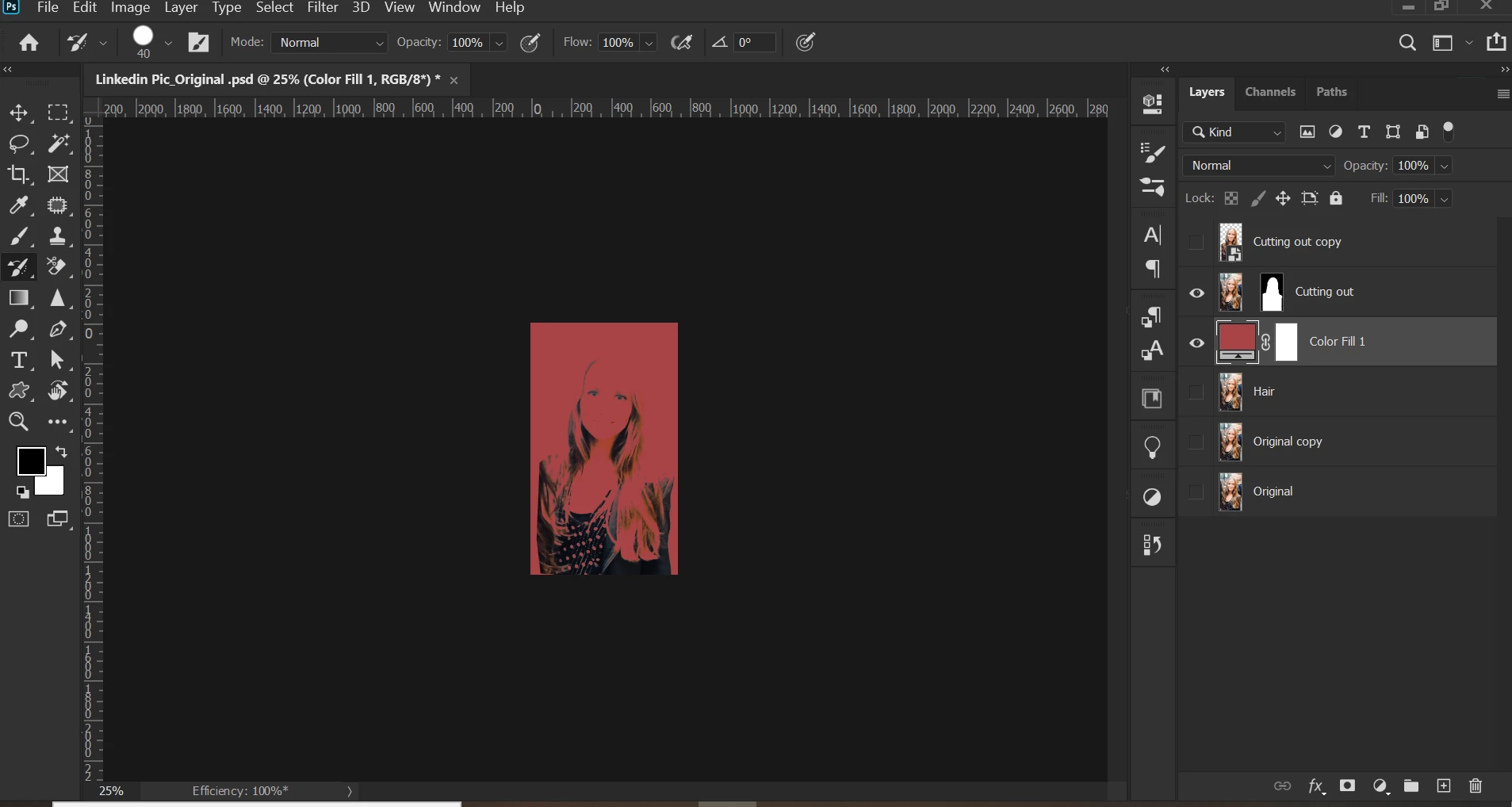This screenshot has height=807, width=1512.
Task: Select the Magic Wand tool
Action: (58, 143)
